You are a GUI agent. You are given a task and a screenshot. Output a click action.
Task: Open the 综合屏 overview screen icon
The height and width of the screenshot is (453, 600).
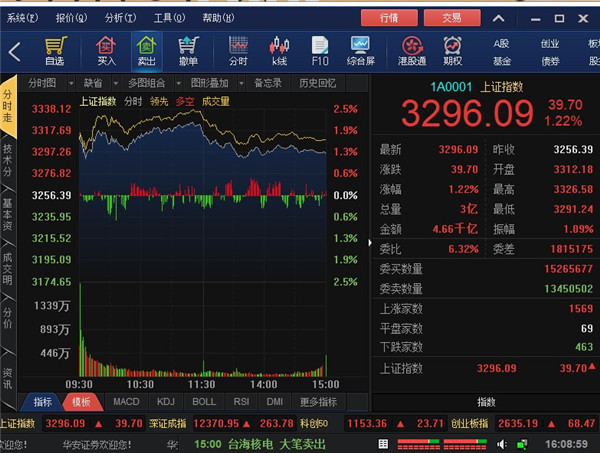coord(360,50)
